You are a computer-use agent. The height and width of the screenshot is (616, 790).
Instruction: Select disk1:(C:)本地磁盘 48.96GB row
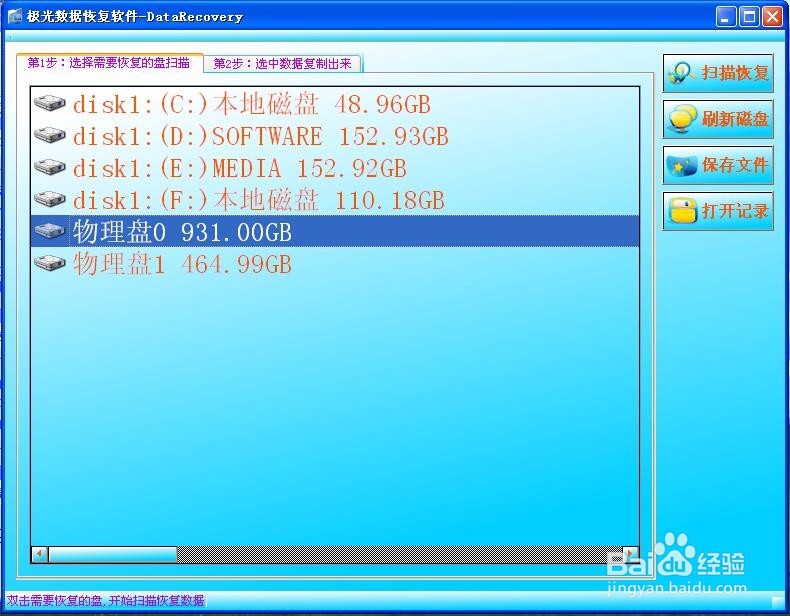point(335,104)
